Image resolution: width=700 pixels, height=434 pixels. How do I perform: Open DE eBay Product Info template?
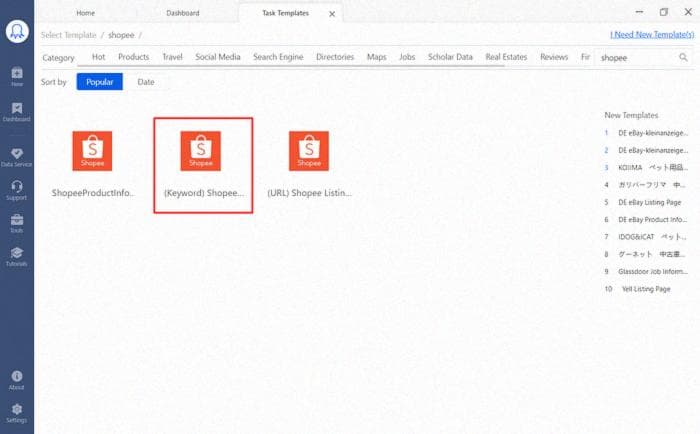(x=652, y=220)
